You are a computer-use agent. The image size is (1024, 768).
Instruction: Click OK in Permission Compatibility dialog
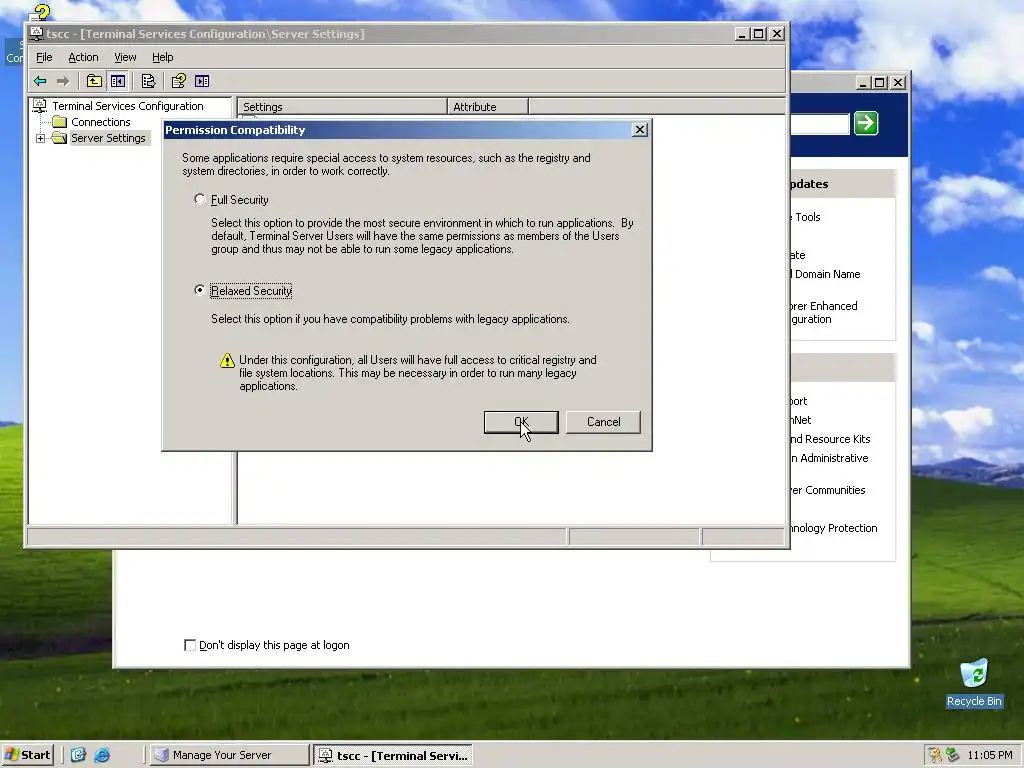point(521,422)
